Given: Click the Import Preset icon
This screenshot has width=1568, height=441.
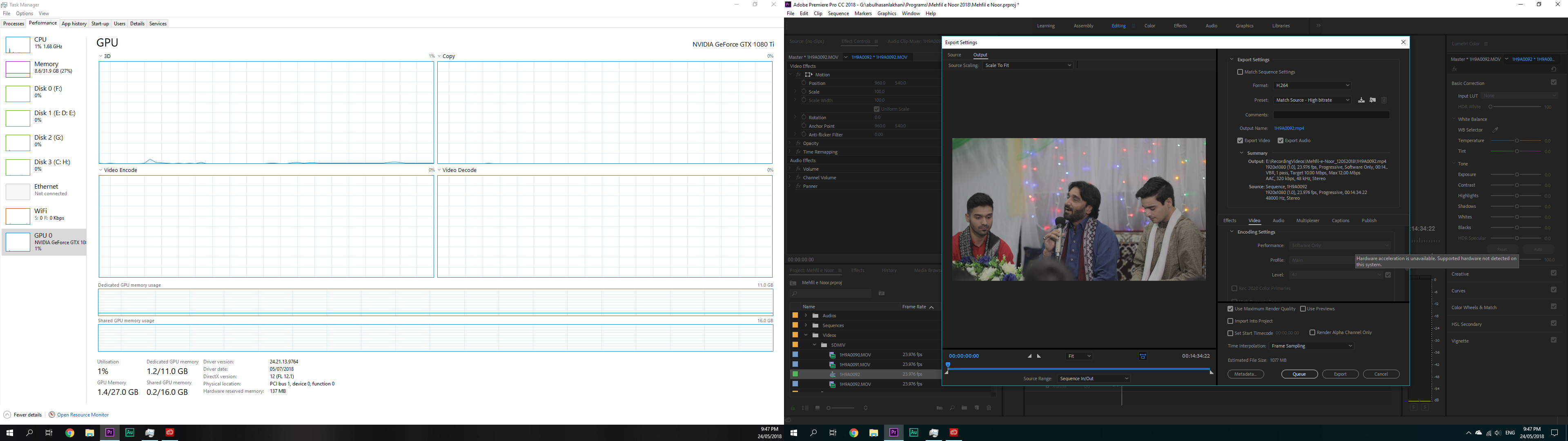Looking at the screenshot, I should click(1373, 100).
